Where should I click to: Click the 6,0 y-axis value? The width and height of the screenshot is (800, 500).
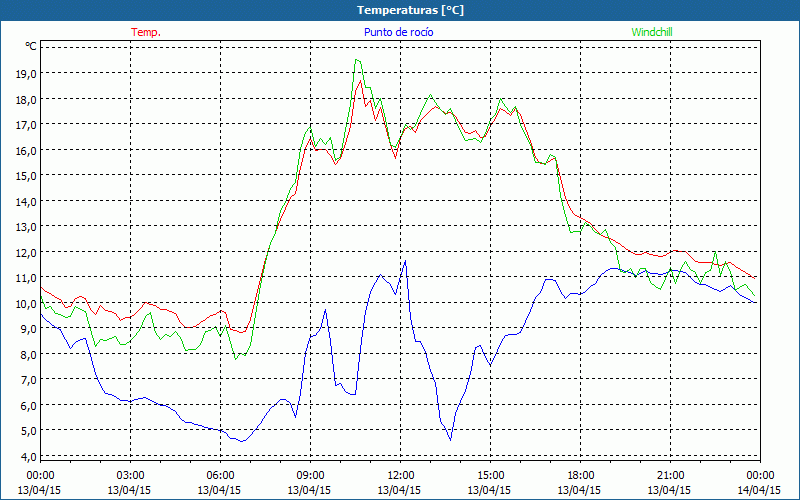click(29, 405)
